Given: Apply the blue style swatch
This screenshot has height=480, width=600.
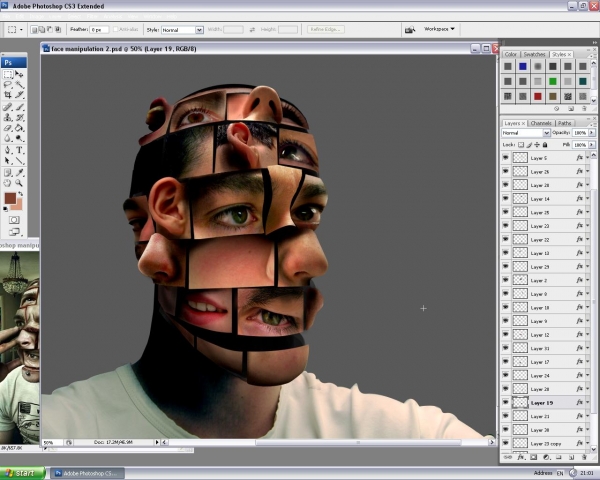Looking at the screenshot, I should pos(523,67).
